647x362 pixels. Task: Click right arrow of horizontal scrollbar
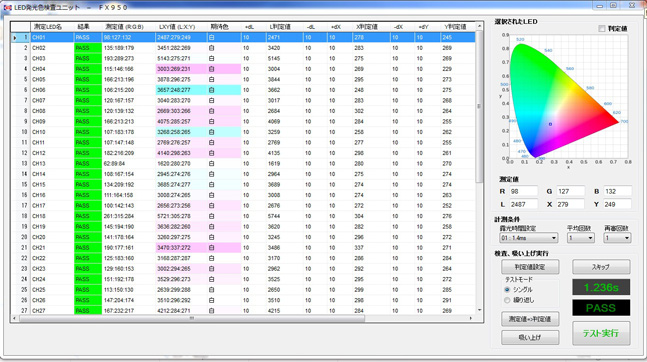[471, 318]
